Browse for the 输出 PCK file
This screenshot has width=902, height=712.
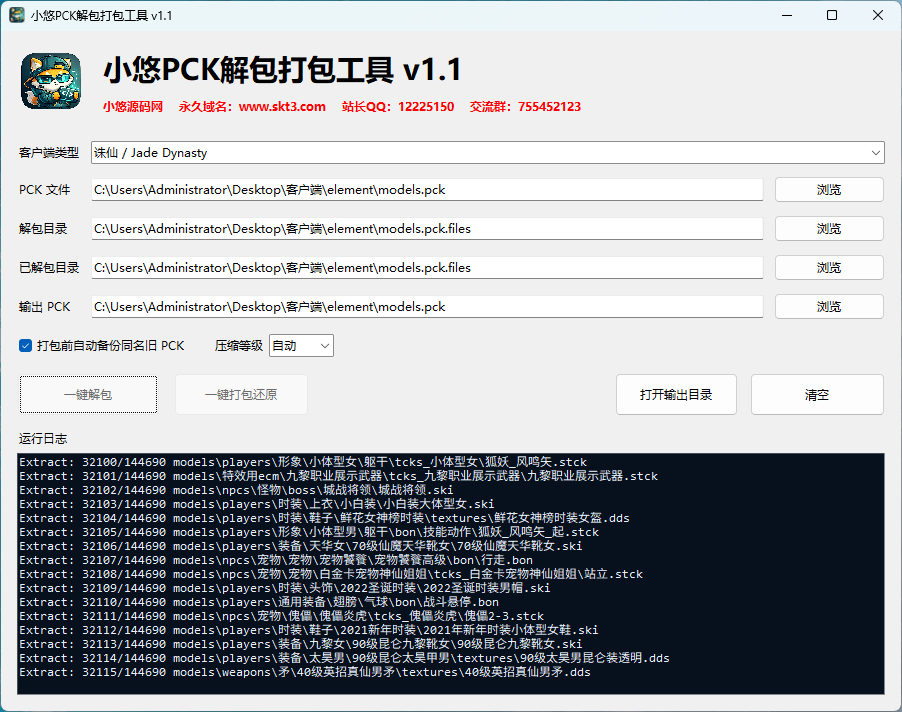tap(829, 307)
